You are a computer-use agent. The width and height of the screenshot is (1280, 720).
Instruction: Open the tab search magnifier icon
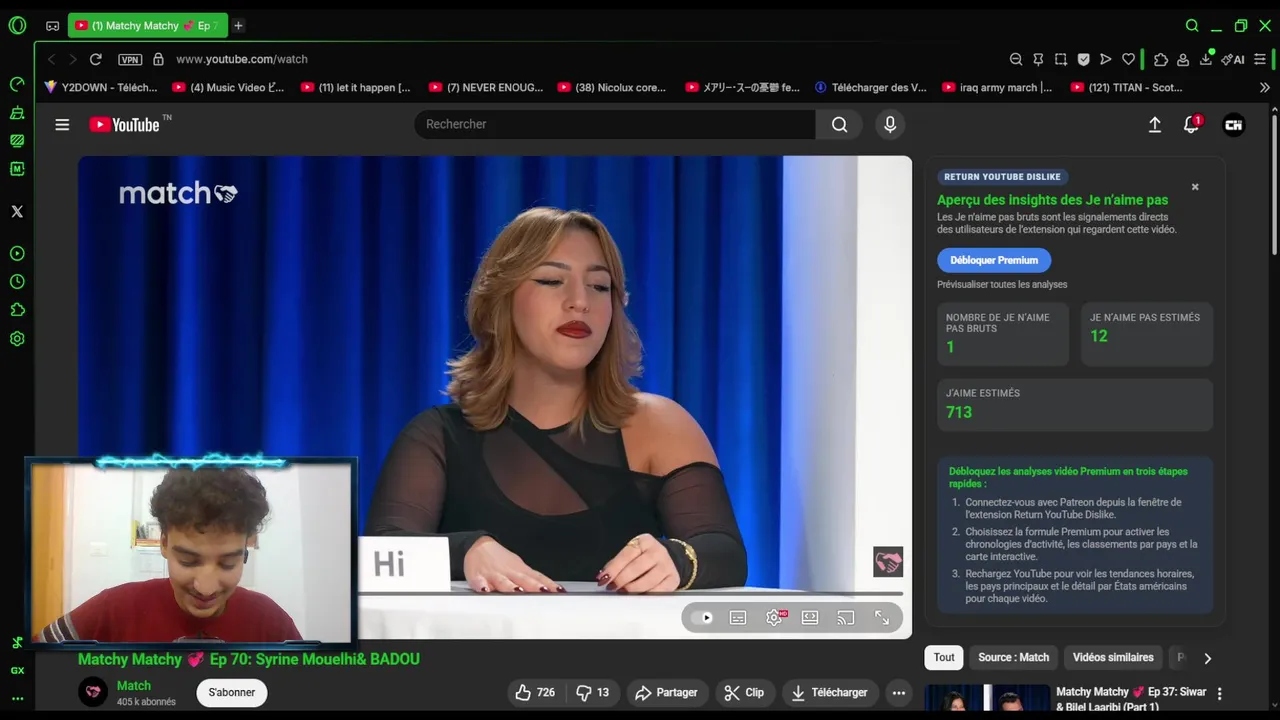tap(1192, 26)
